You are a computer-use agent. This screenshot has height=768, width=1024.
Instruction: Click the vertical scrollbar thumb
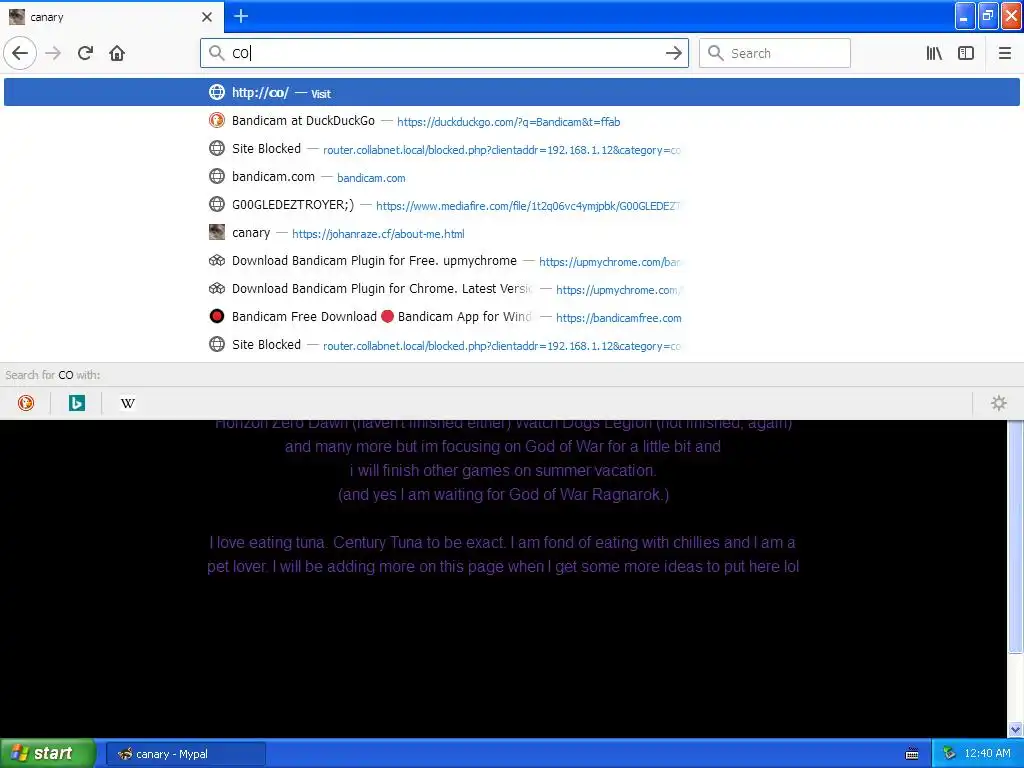(x=1015, y=536)
